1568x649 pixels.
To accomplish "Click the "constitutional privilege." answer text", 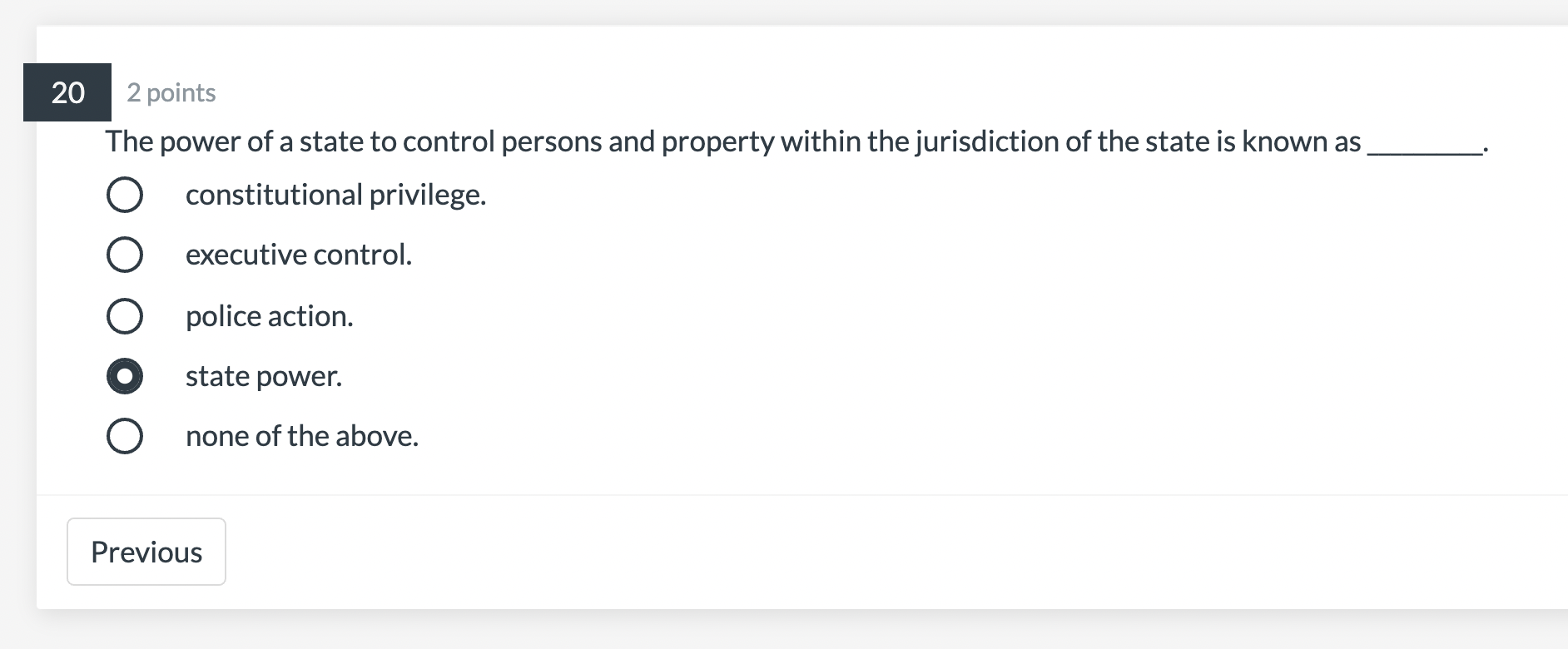I will coord(335,194).
